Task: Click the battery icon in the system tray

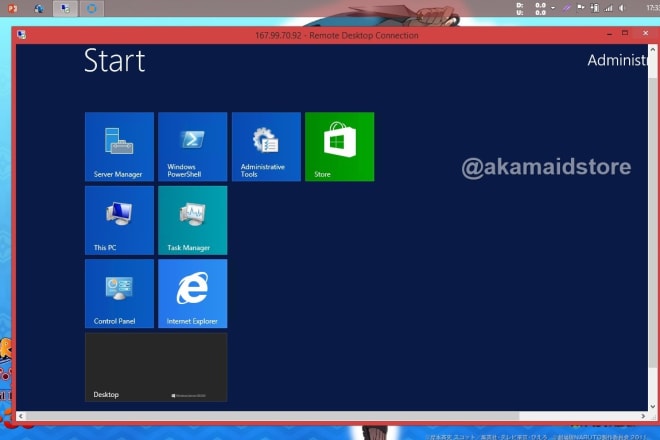Action: pos(595,8)
